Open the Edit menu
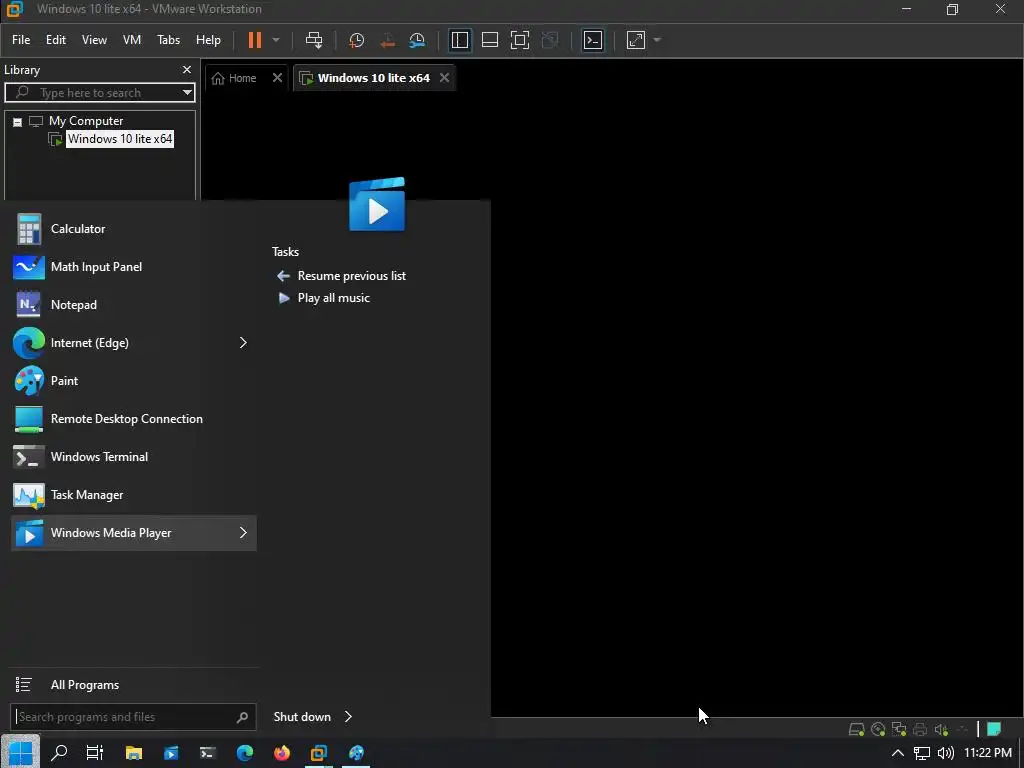 point(56,40)
